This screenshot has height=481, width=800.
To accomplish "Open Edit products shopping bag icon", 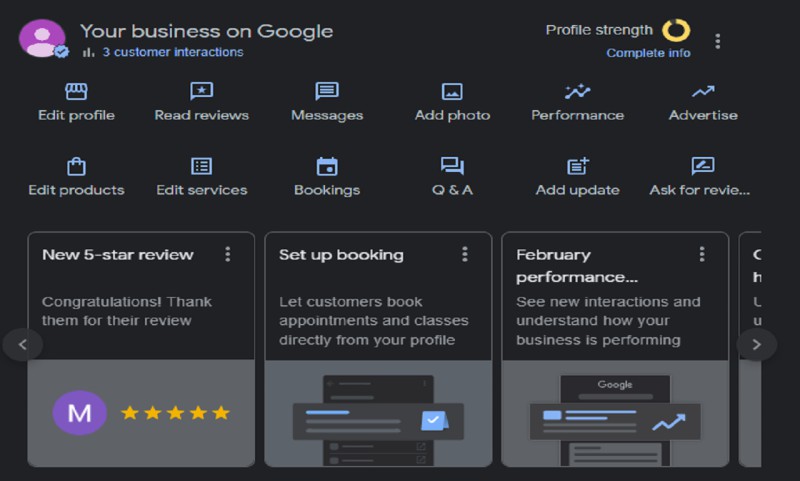I will coord(76,166).
